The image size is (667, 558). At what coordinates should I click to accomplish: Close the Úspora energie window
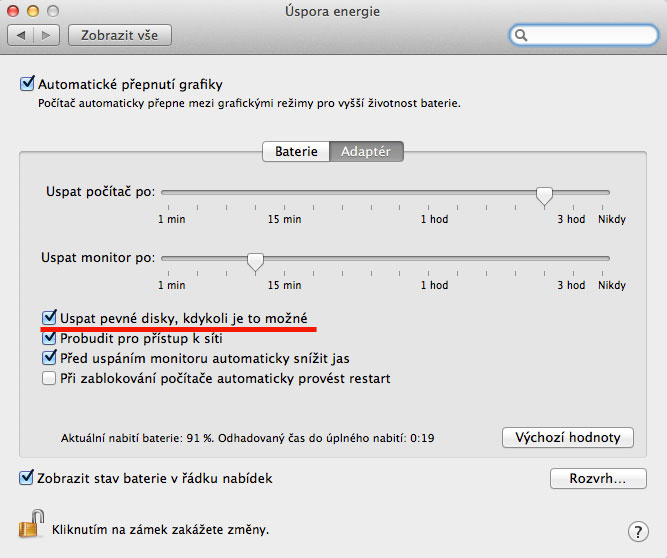pos(14,10)
